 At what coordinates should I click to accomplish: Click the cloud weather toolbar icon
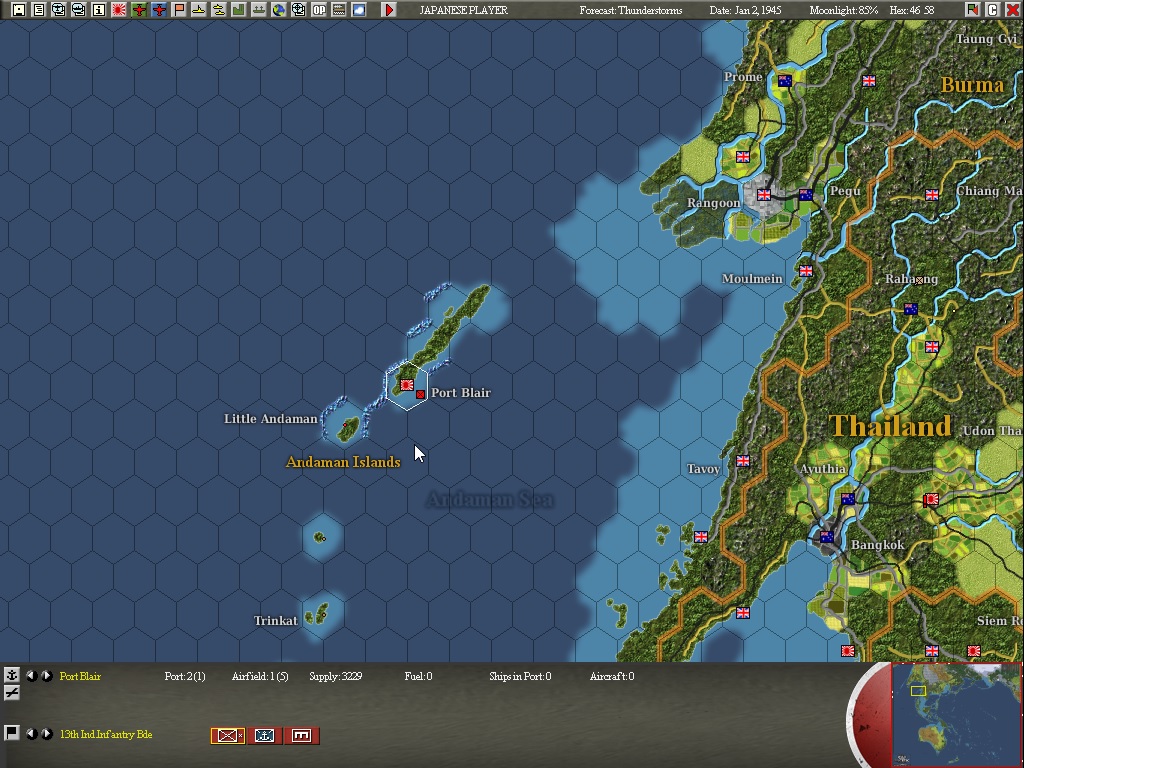(359, 10)
